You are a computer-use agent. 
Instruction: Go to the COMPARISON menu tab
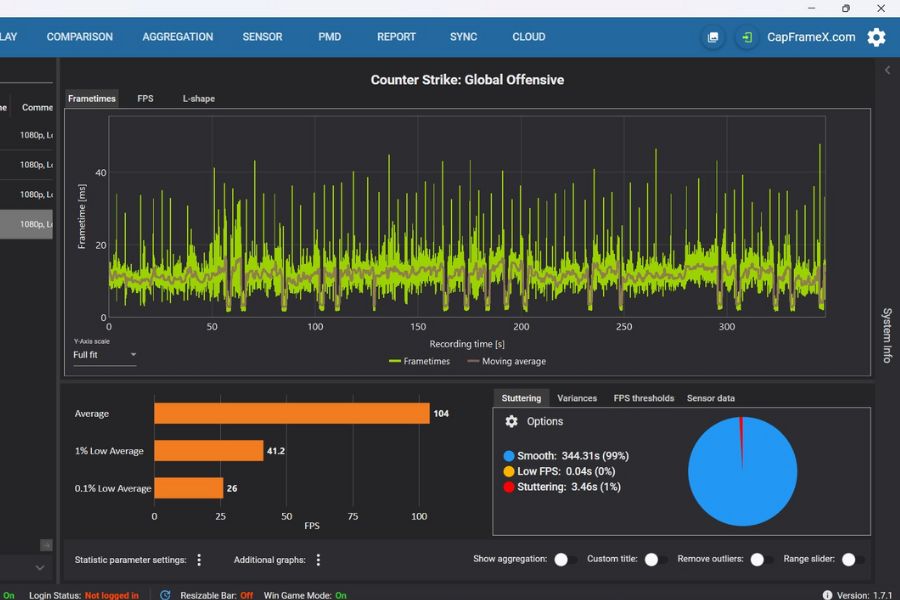tap(80, 37)
